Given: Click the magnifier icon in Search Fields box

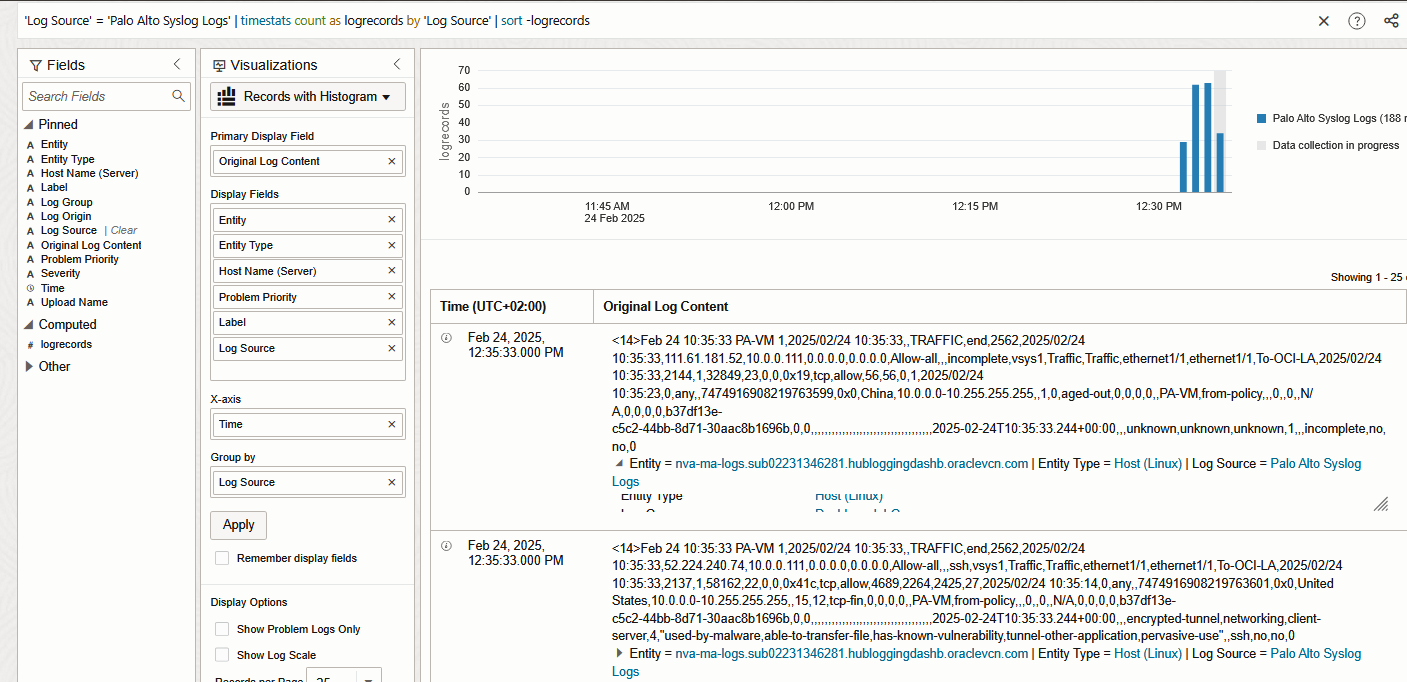Looking at the screenshot, I should [178, 96].
